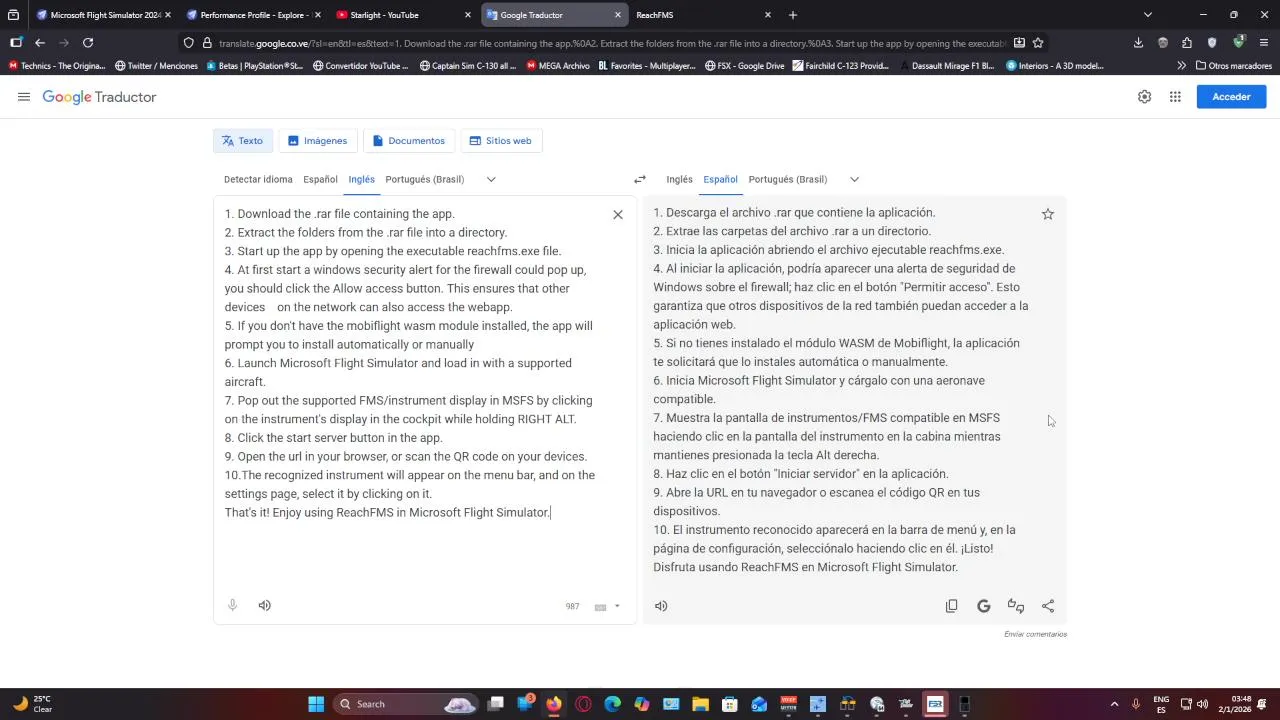Image resolution: width=1280 pixels, height=720 pixels.
Task: Save translation with the star icon
Action: tap(1048, 214)
